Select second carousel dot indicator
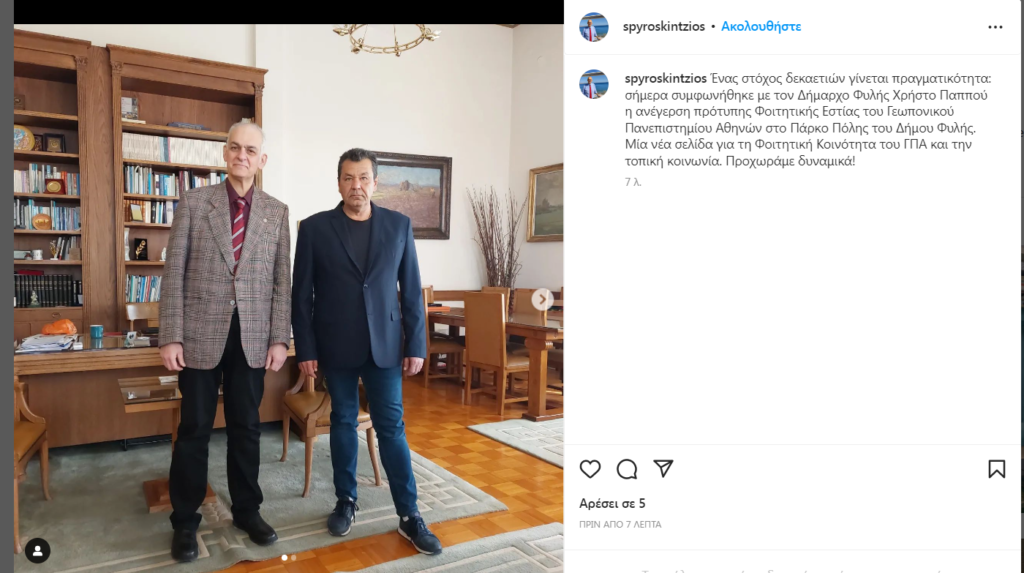1024x573 pixels. (294, 558)
